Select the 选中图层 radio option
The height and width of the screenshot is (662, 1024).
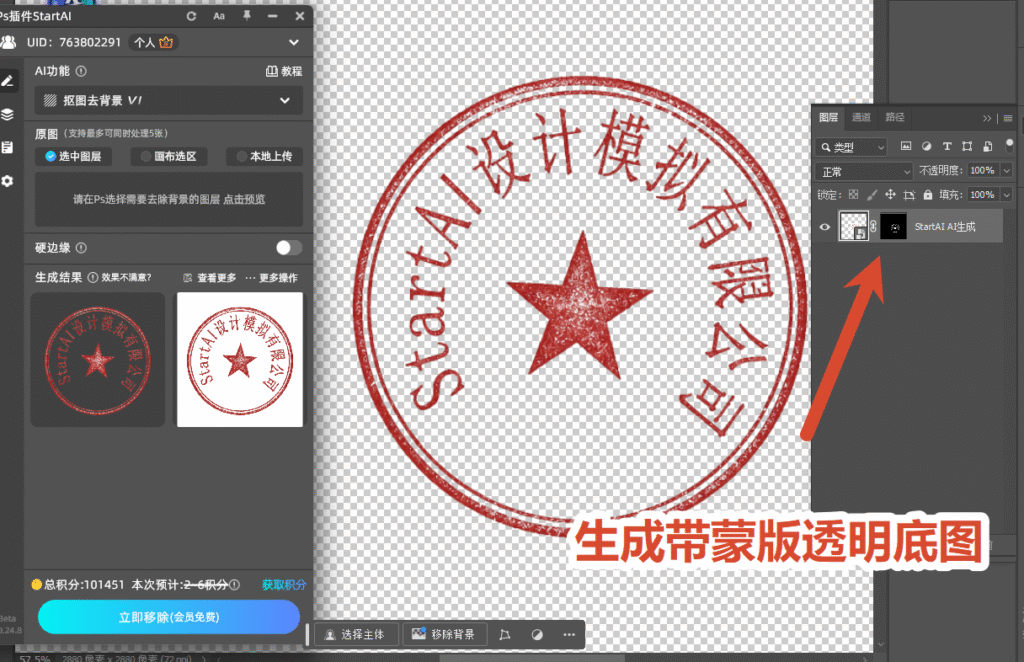tap(73, 157)
